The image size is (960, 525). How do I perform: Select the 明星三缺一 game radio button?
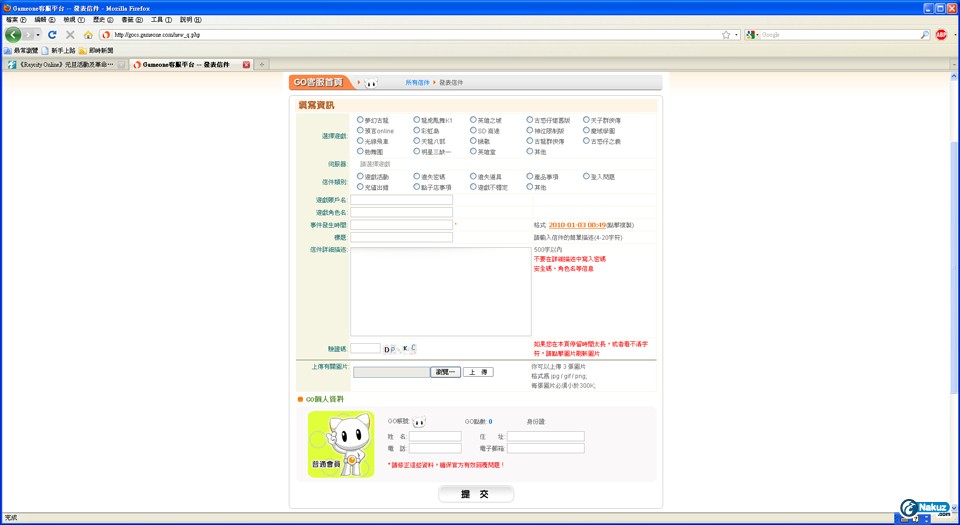click(416, 151)
